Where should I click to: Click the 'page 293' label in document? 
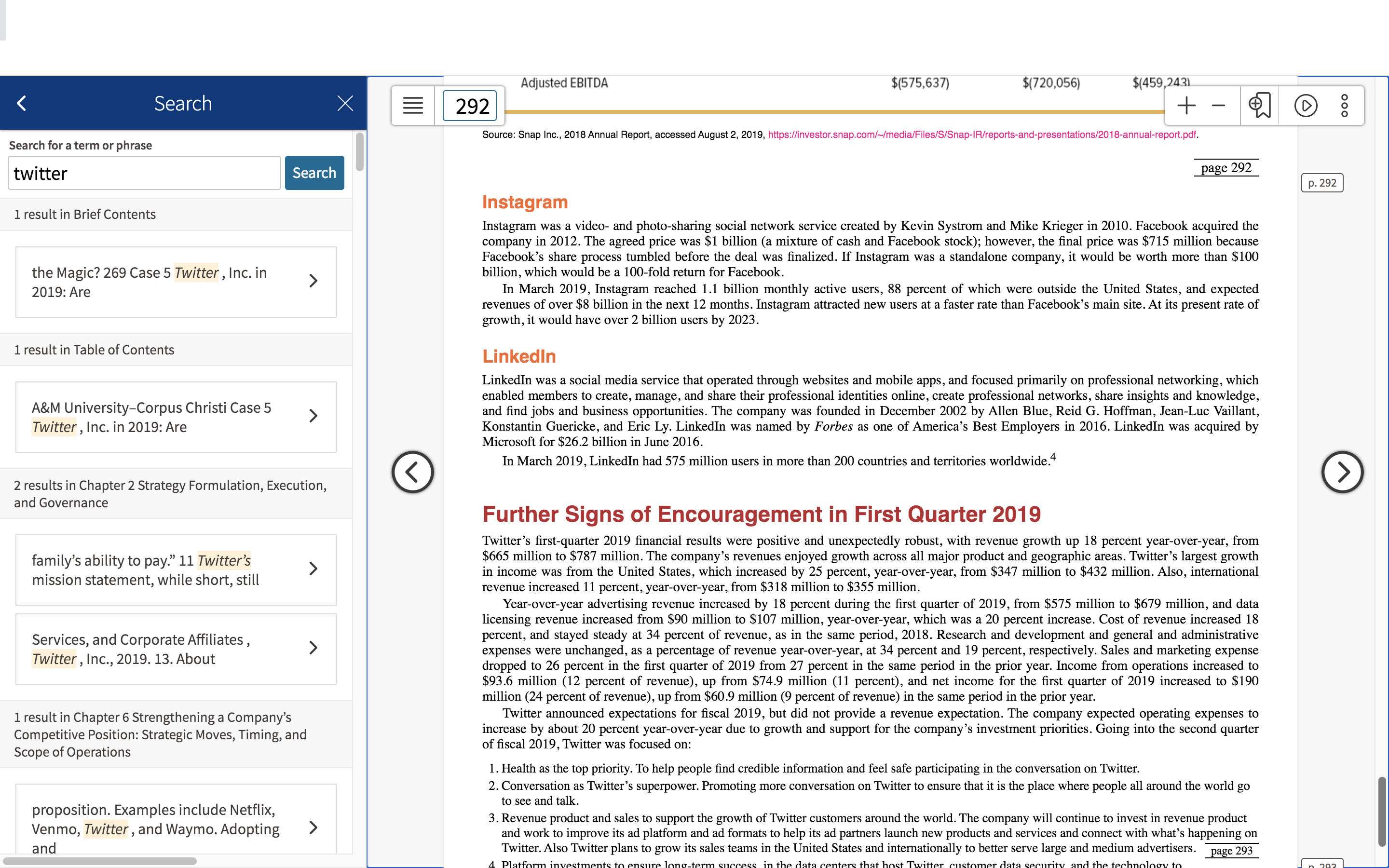[1231, 850]
